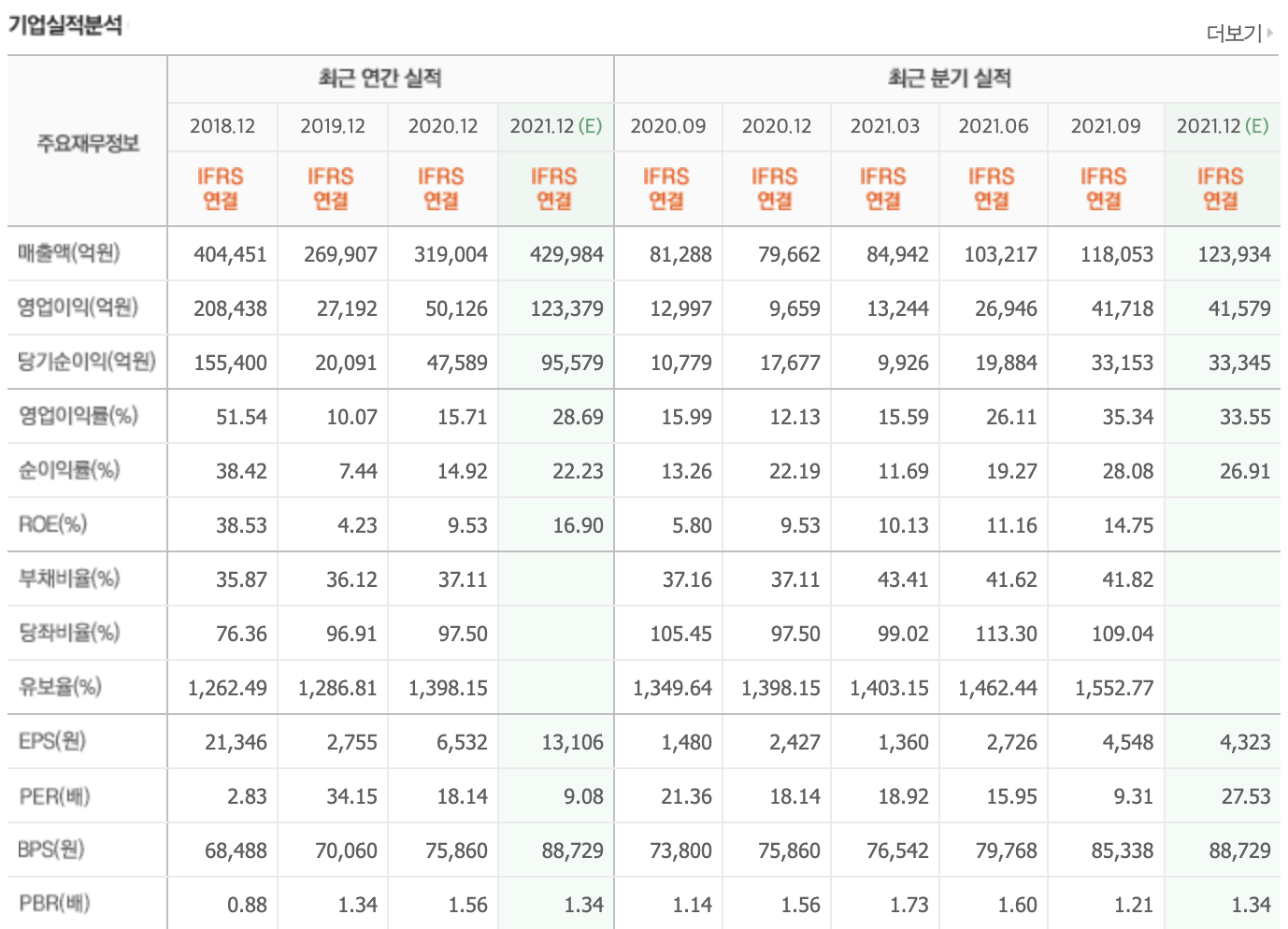Click the net margin value 26.91
Viewport: 1288px width, 929px height.
coord(1245,471)
